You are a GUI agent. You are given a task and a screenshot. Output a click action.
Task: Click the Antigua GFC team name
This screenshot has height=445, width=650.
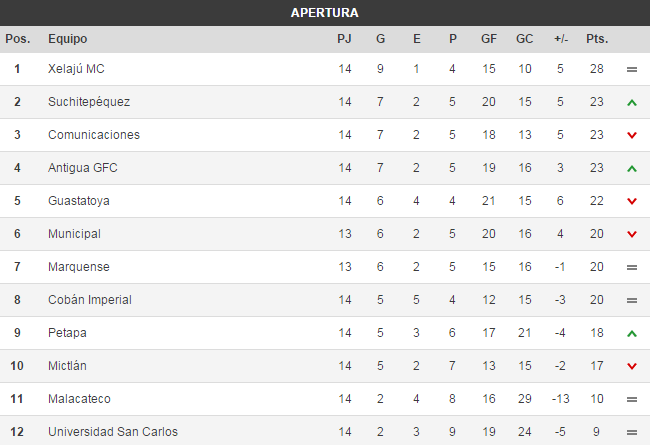coord(83,168)
